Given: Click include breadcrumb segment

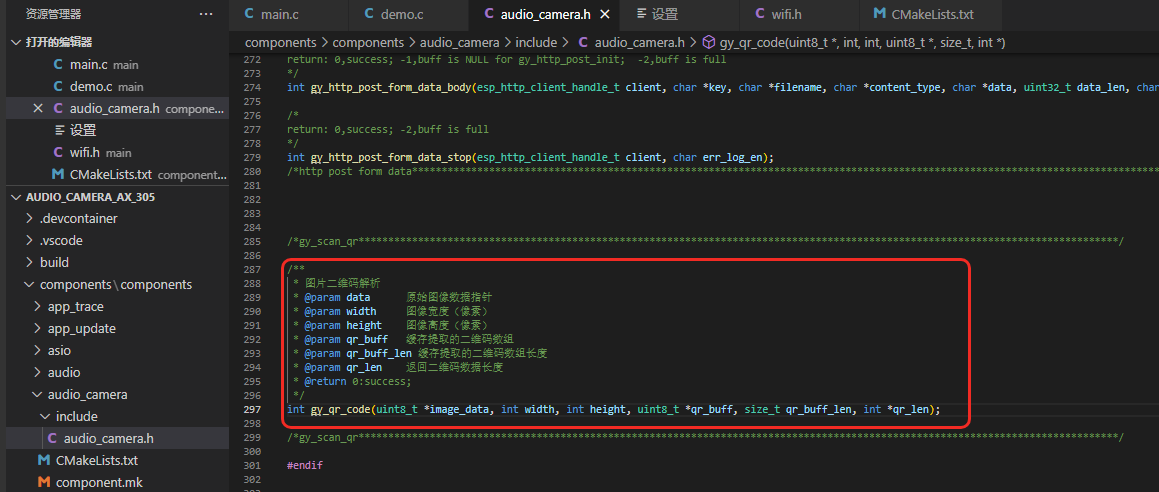Looking at the screenshot, I should [x=536, y=43].
